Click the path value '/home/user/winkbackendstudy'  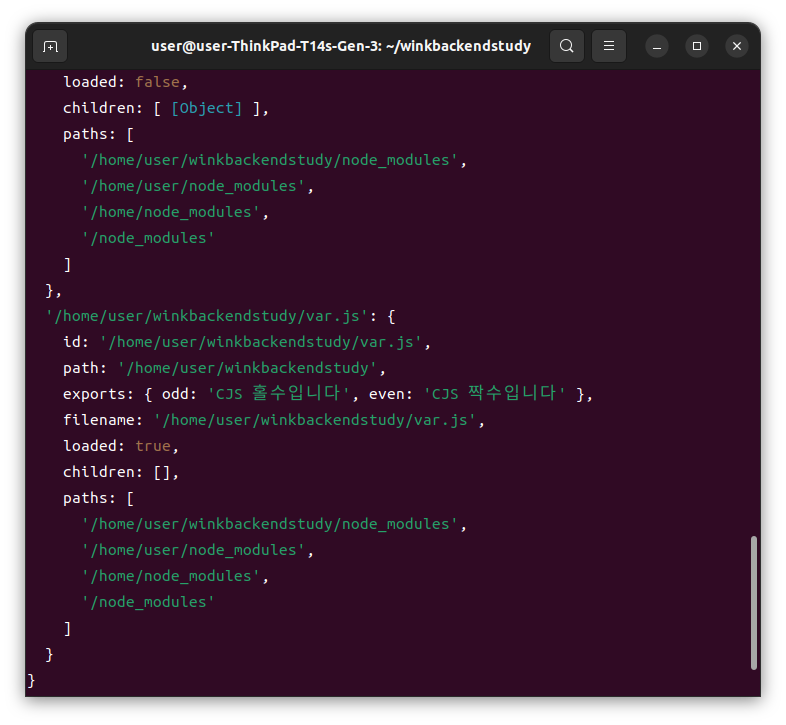click(x=247, y=368)
